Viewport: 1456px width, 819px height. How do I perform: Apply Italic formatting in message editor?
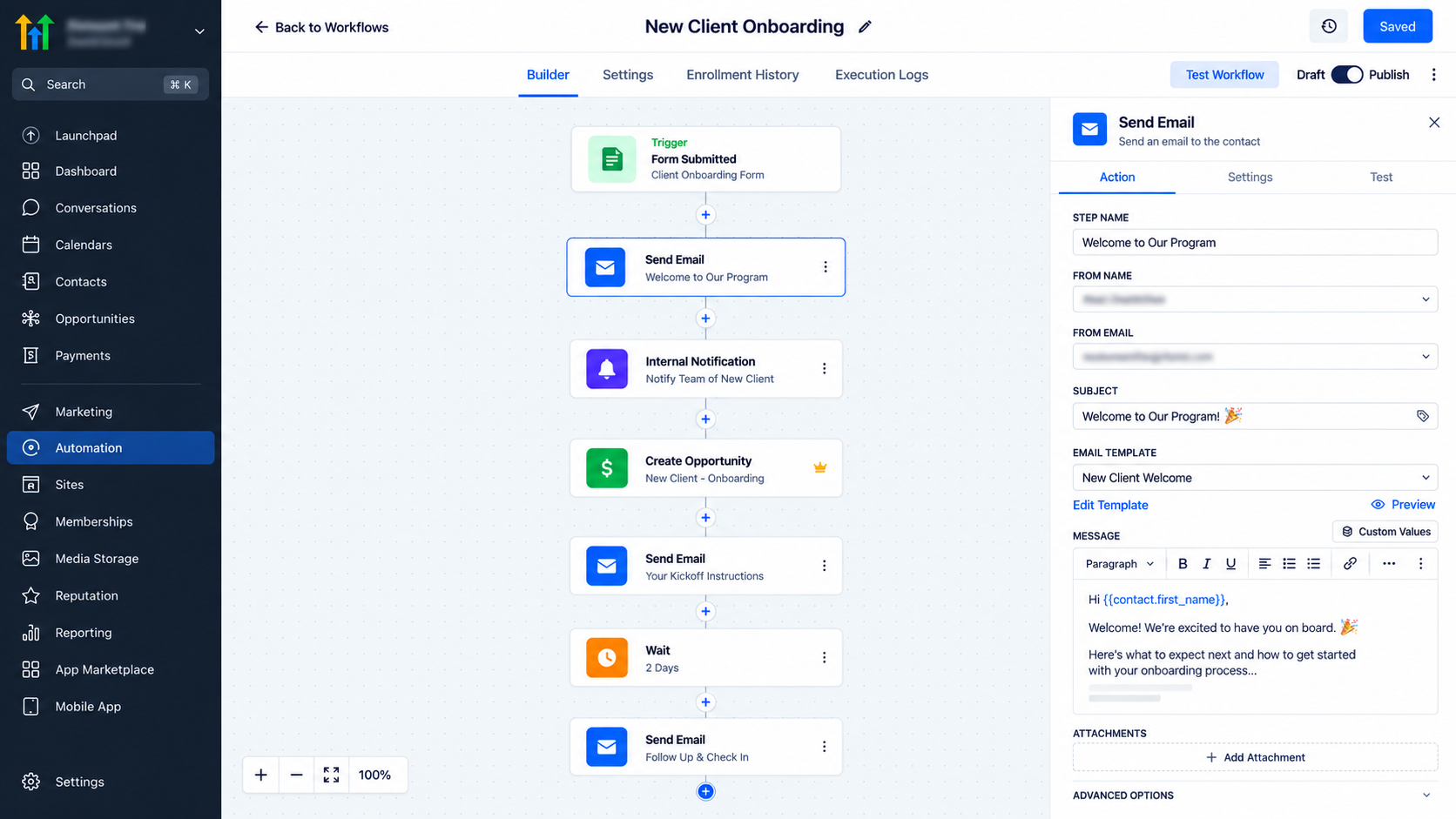[1206, 564]
